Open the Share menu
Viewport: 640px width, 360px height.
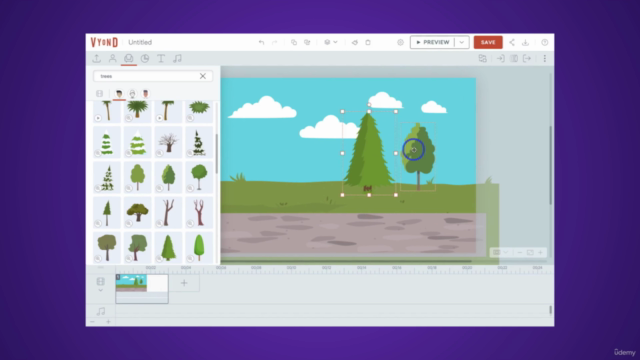tap(512, 42)
